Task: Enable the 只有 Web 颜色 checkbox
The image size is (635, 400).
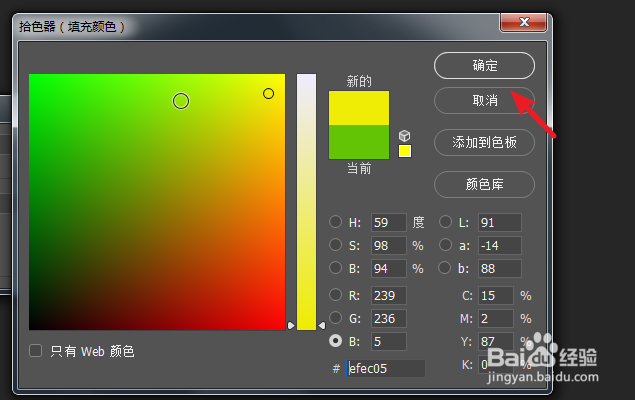Action: click(36, 351)
